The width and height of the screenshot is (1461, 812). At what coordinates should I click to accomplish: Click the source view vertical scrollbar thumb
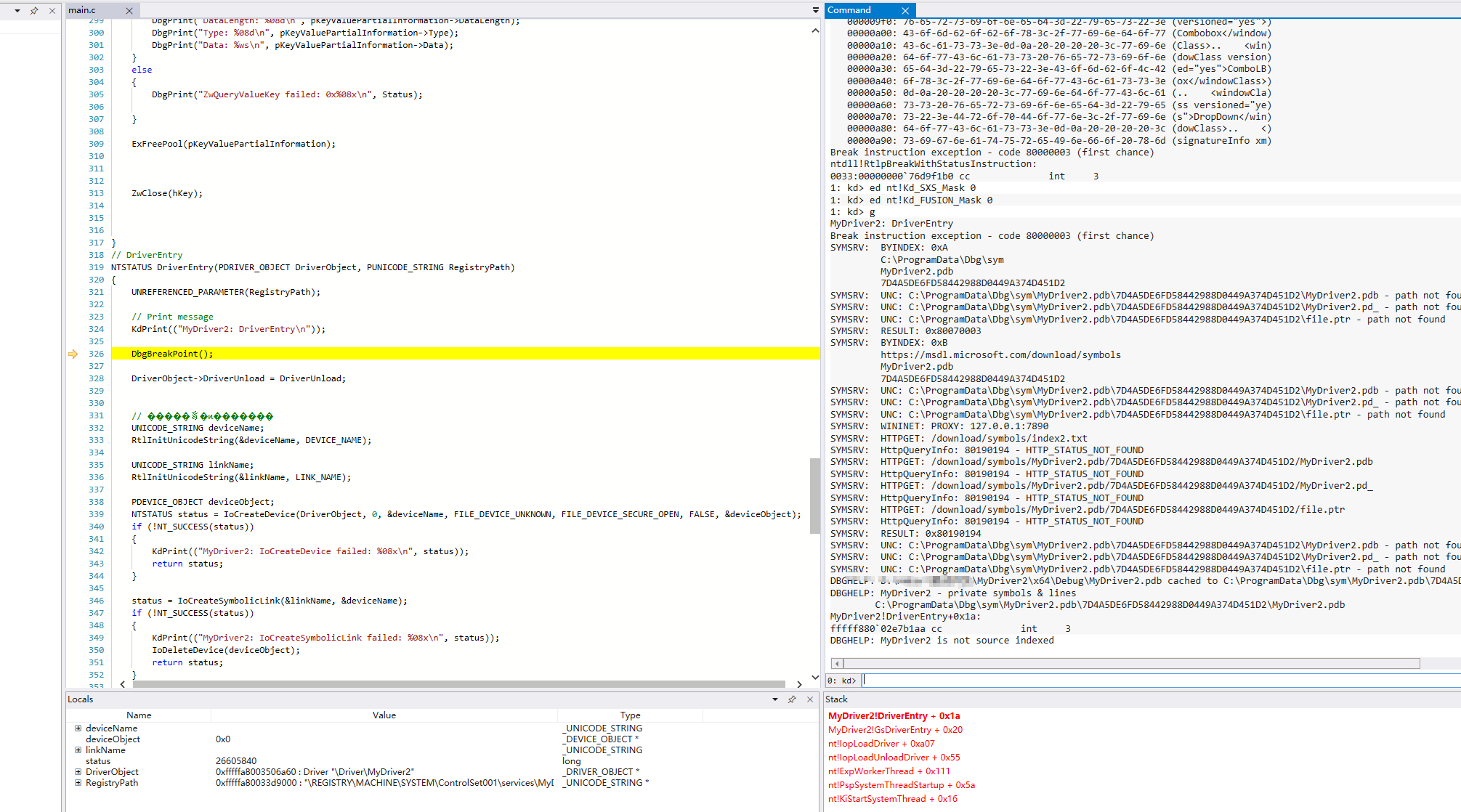pos(815,496)
